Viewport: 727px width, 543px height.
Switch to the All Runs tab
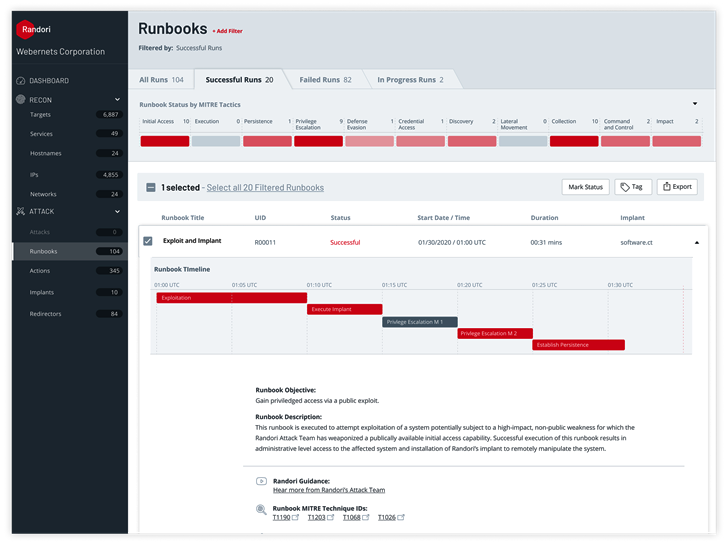tap(161, 80)
